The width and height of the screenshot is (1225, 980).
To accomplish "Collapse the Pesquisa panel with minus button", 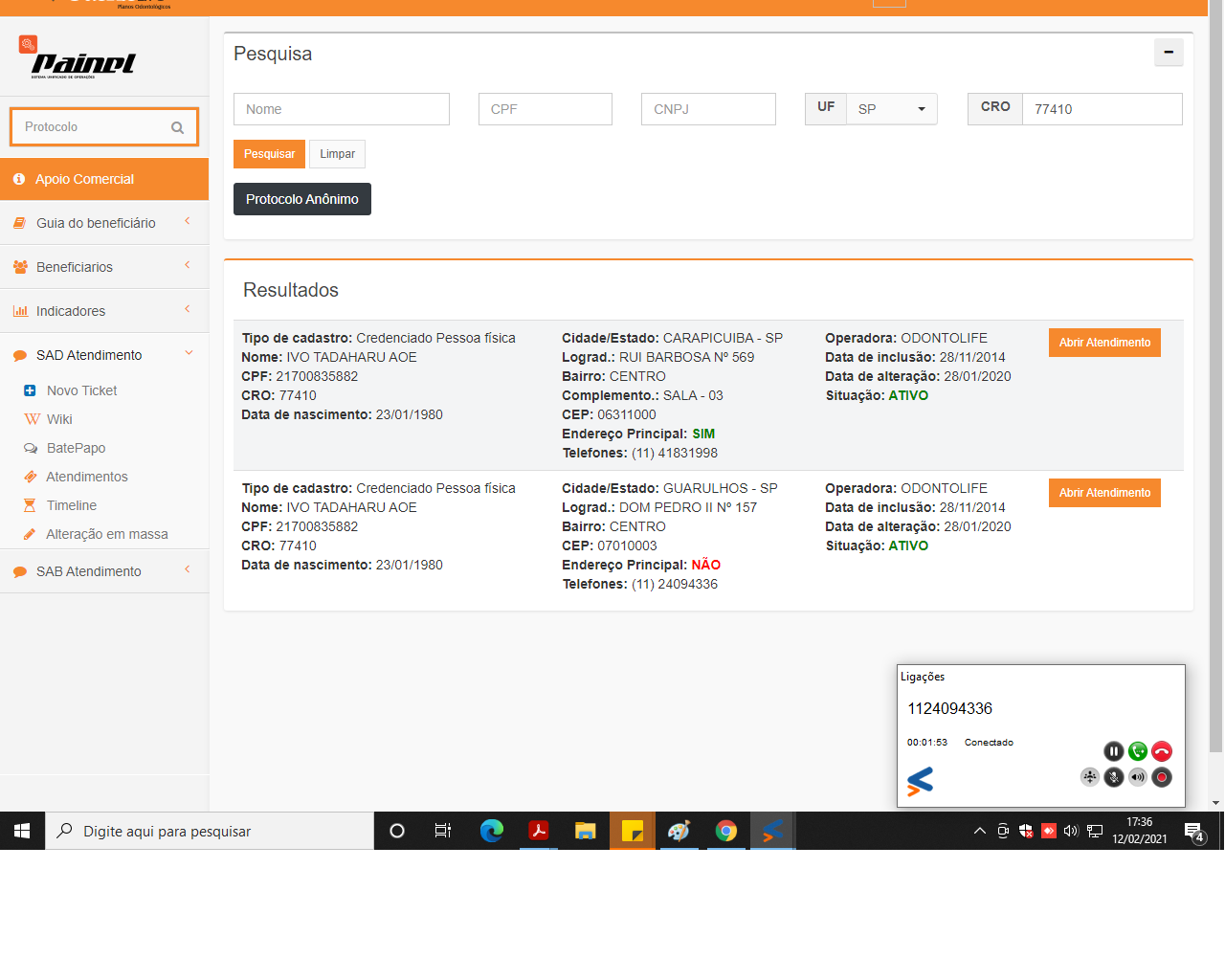I will point(1169,53).
